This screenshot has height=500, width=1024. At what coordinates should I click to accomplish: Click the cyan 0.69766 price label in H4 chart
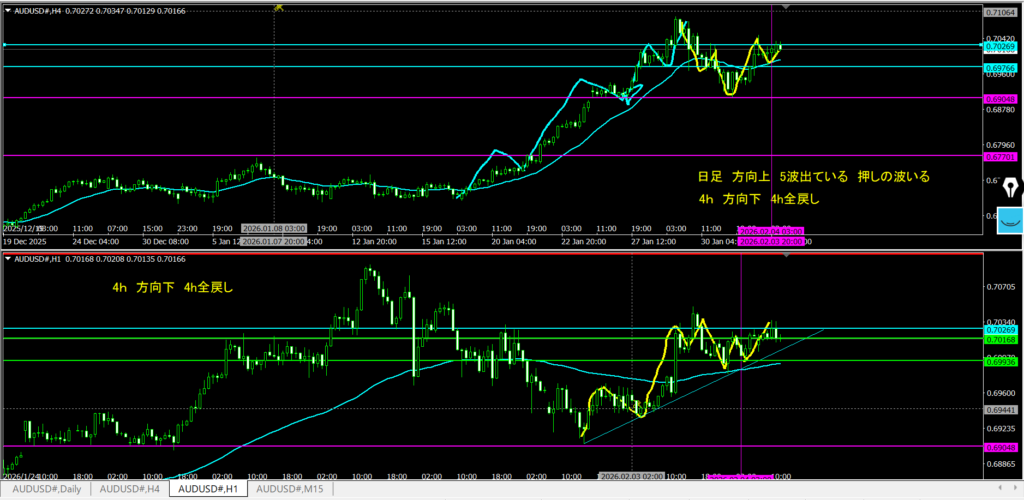point(1000,67)
